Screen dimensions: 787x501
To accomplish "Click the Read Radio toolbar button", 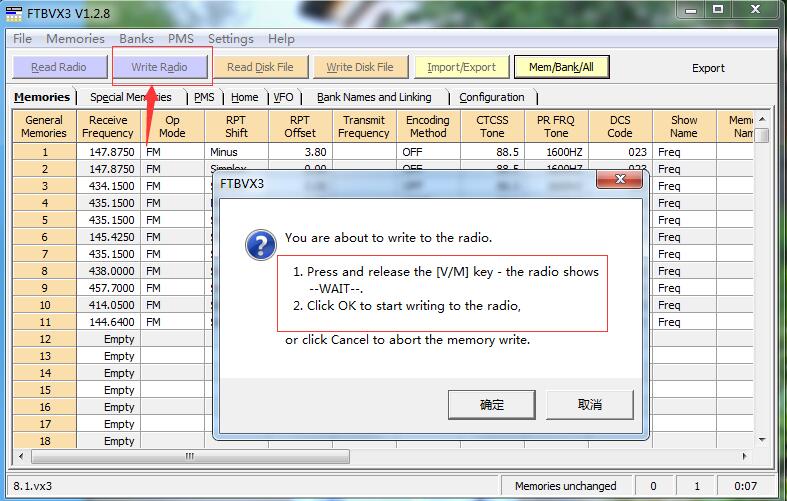I will tap(58, 67).
